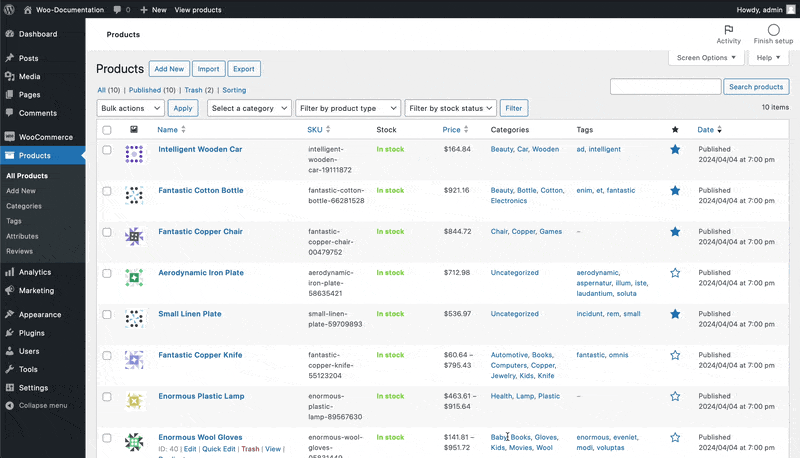Click the Search products button
Image resolution: width=800 pixels, height=458 pixels.
[x=756, y=87]
